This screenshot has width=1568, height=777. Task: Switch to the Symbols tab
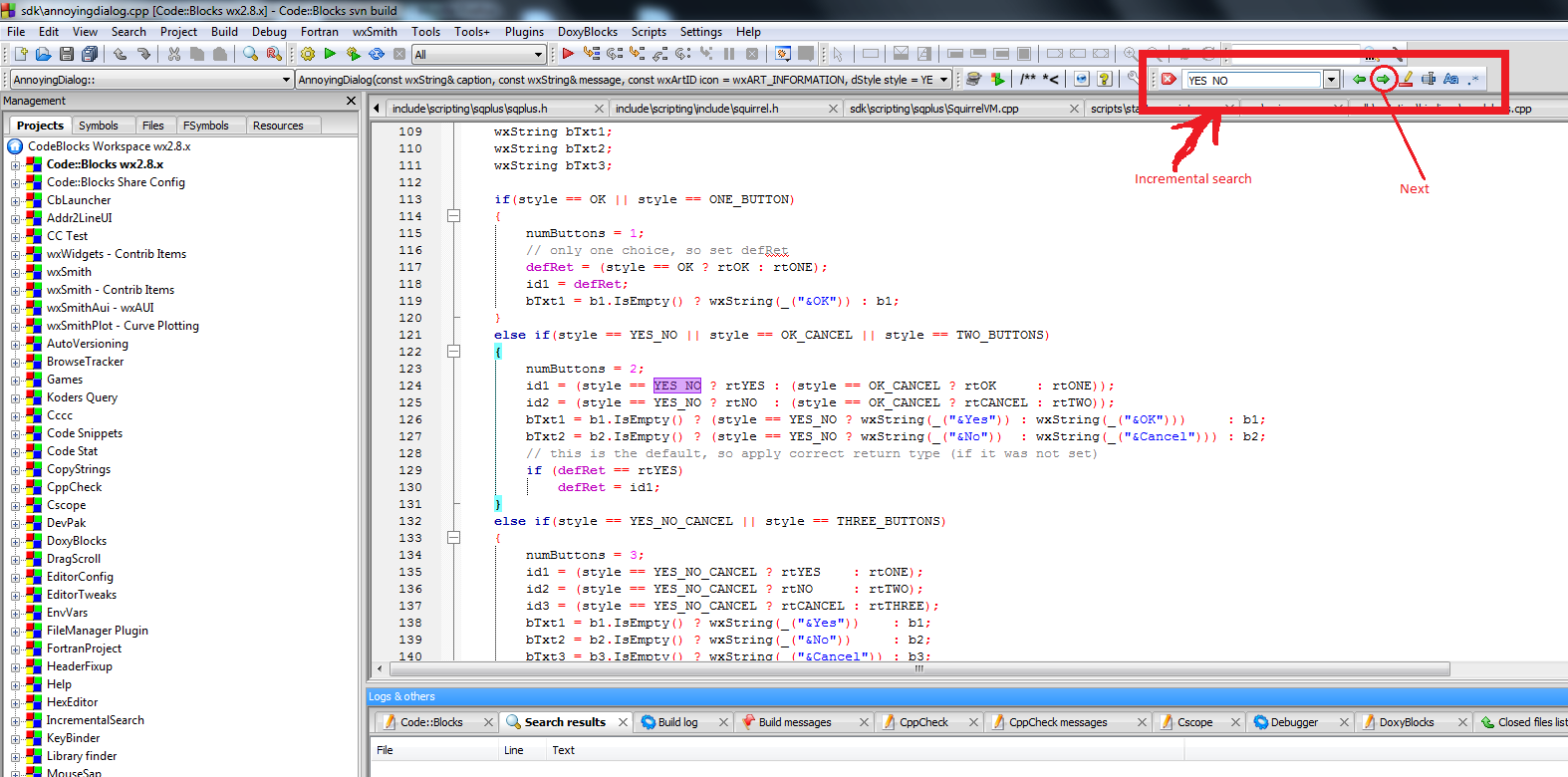coord(99,126)
